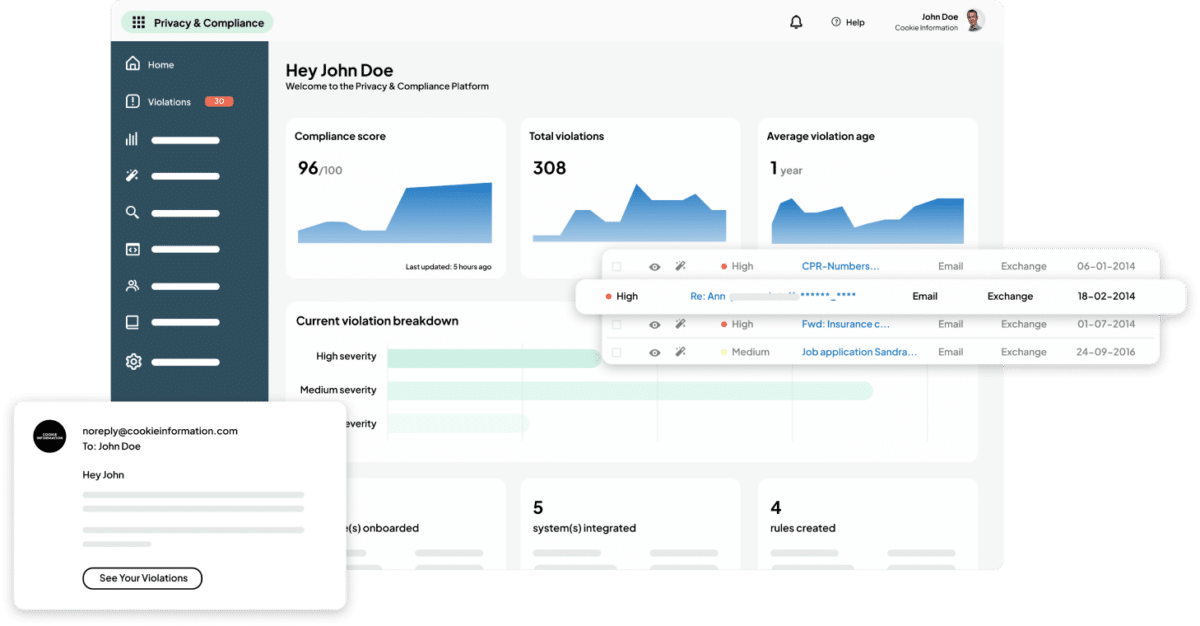The height and width of the screenshot is (626, 1200).
Task: Click the 96/100 compliance score value
Action: click(320, 168)
